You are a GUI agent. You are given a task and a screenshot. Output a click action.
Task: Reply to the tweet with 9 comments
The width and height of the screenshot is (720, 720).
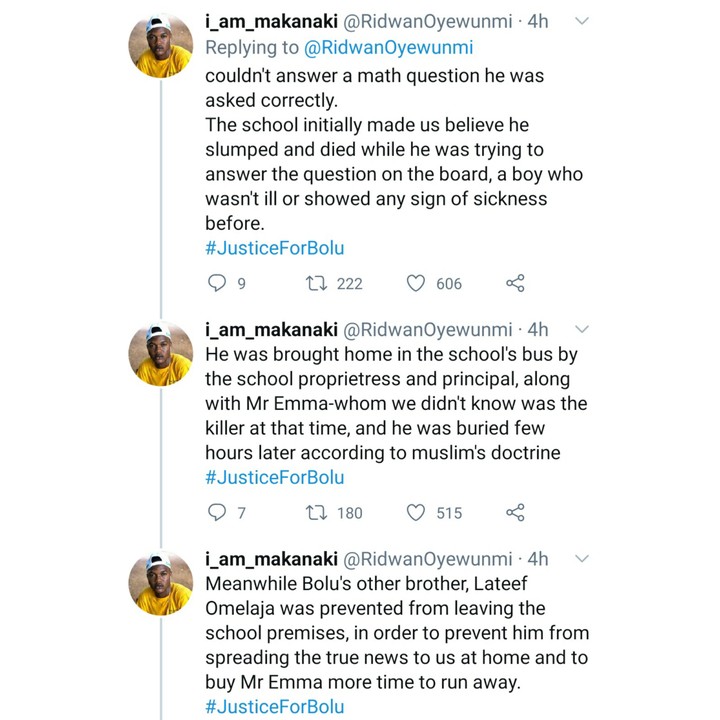tap(217, 283)
